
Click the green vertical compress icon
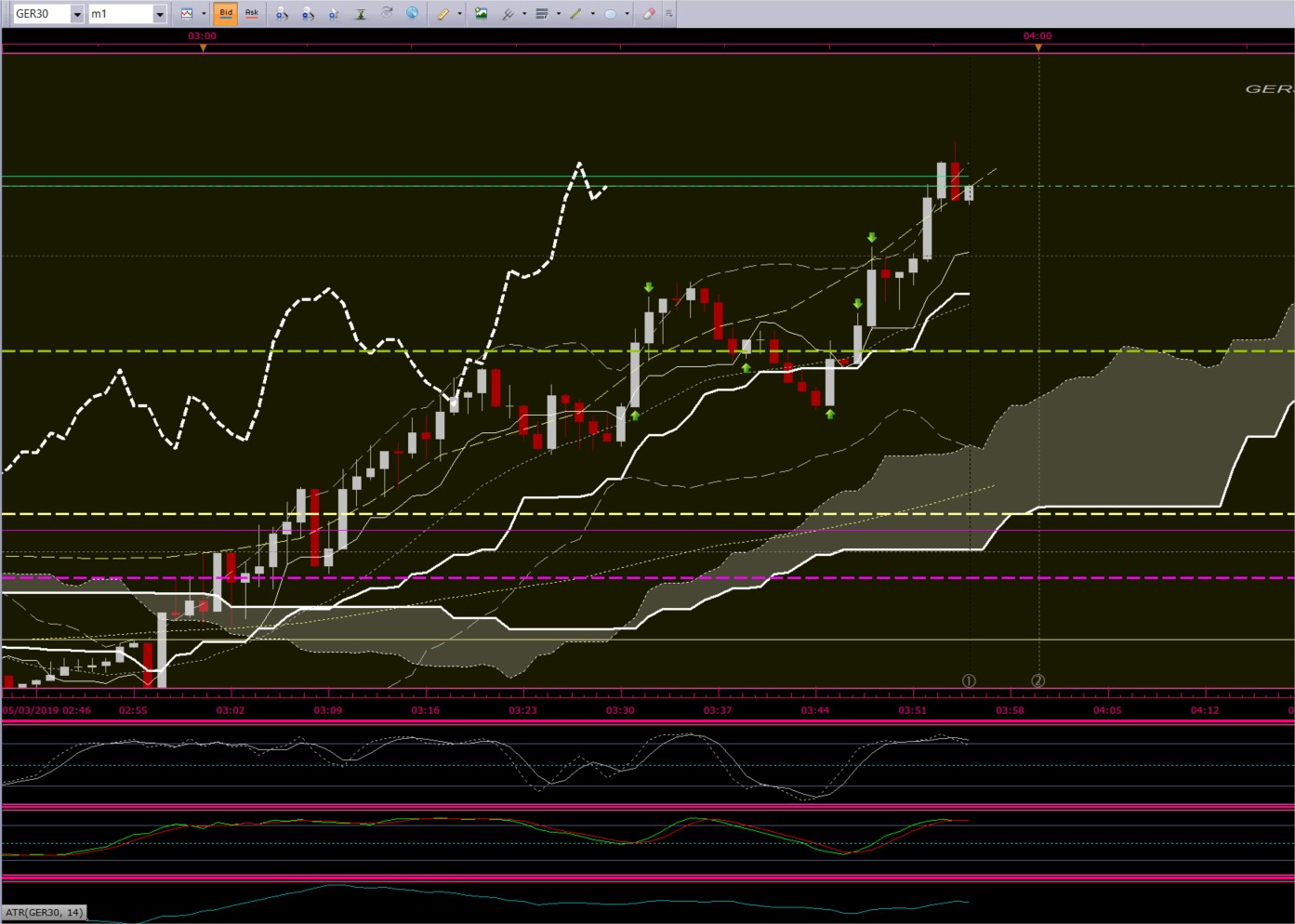click(361, 14)
